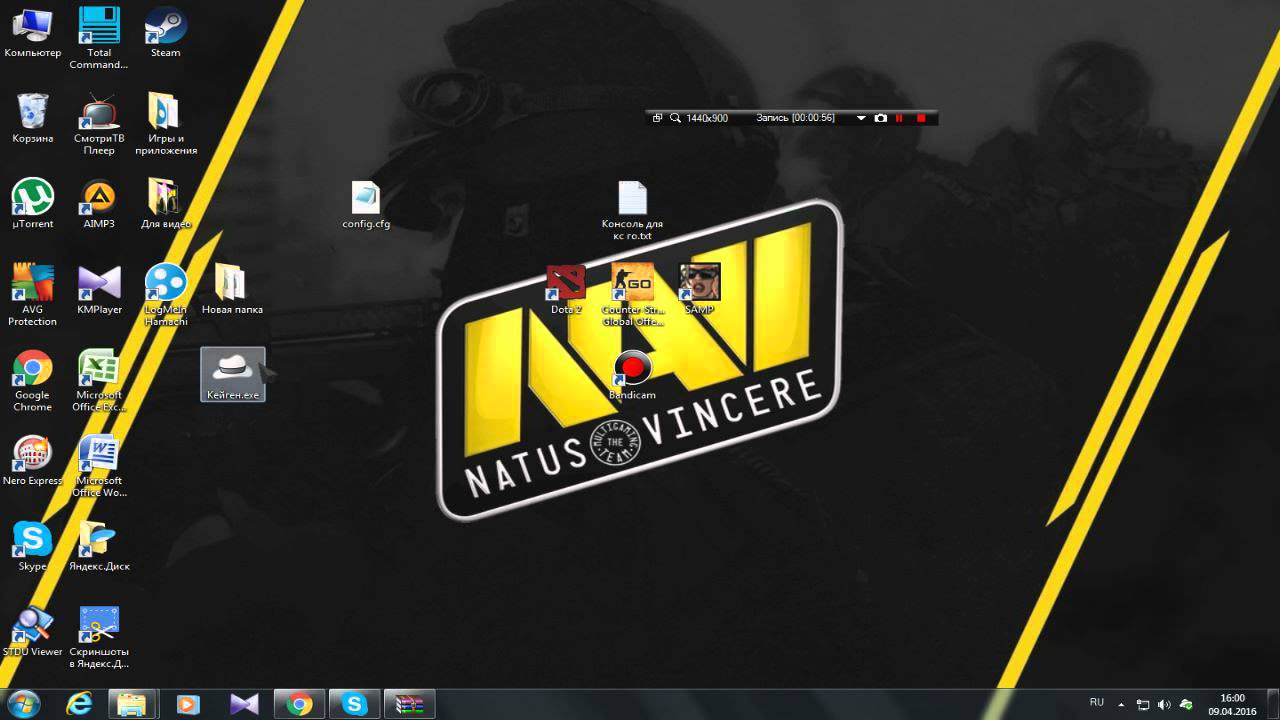Open Windows Explorer from the taskbar

(x=132, y=704)
